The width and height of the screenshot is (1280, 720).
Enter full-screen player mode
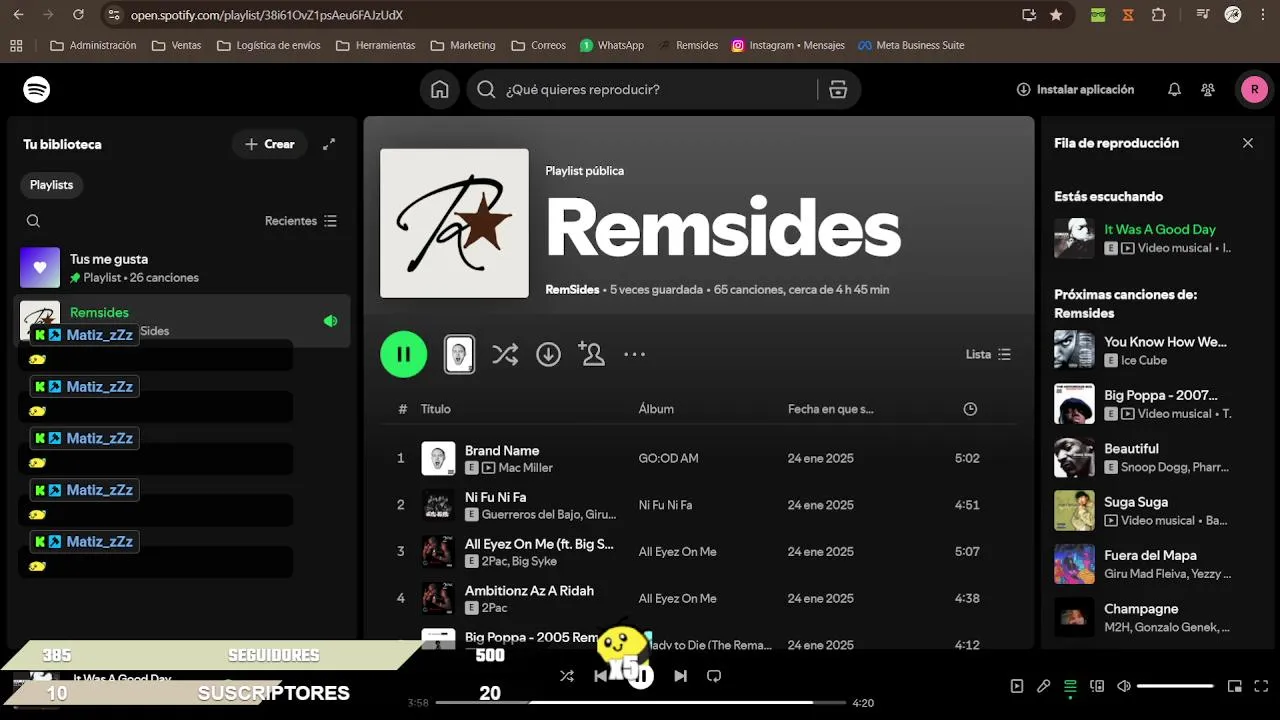tap(1262, 686)
